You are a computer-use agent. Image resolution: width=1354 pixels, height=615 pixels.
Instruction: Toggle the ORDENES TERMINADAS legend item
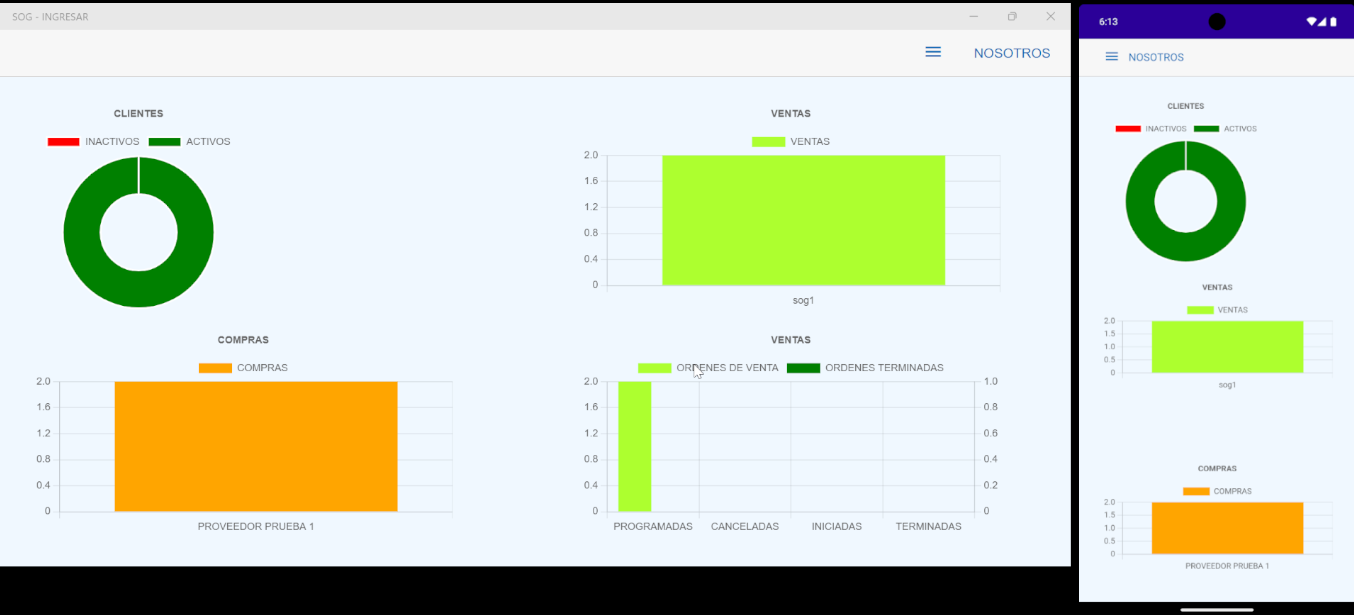point(865,368)
